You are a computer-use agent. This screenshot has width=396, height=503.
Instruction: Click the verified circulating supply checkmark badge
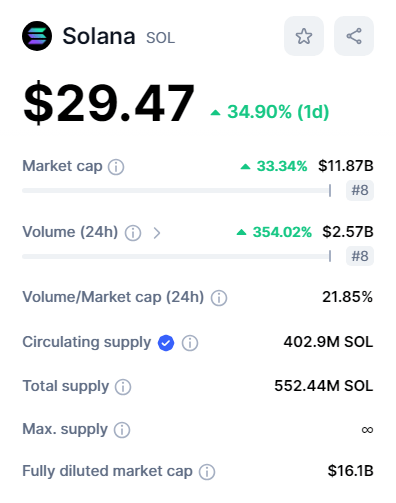(166, 343)
